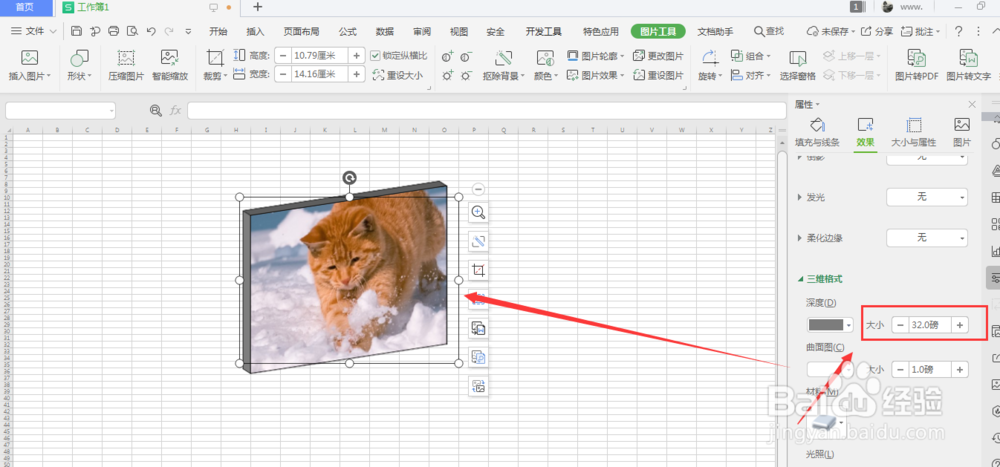The width and height of the screenshot is (1000, 467).
Task: Click the rotate handle above the cat picture
Action: (349, 178)
